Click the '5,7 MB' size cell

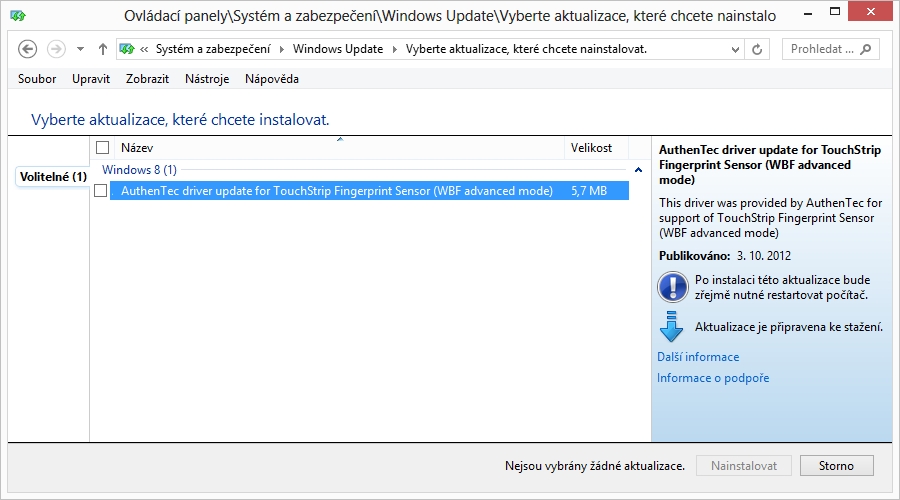tap(589, 191)
